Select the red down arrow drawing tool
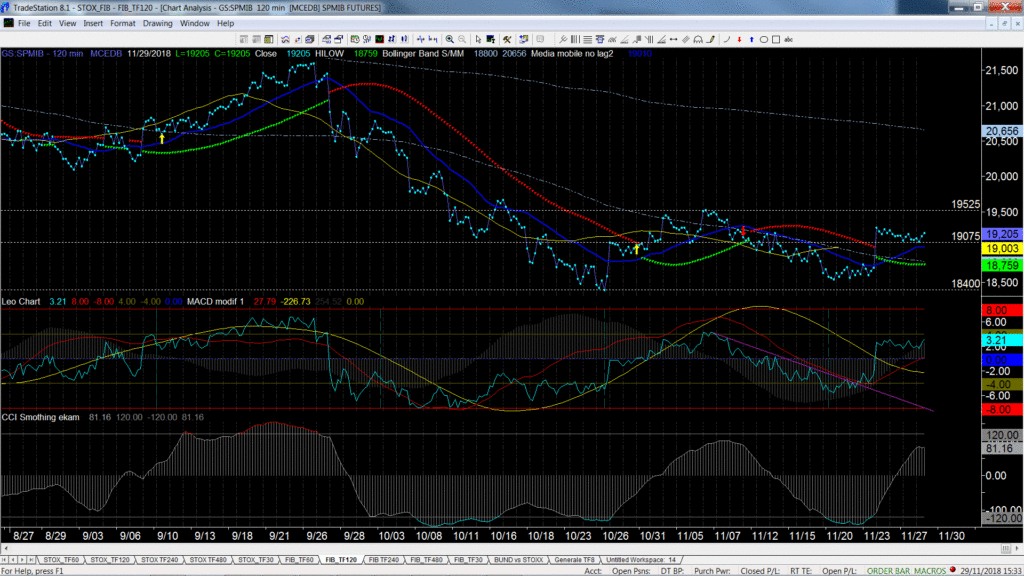 739,39
